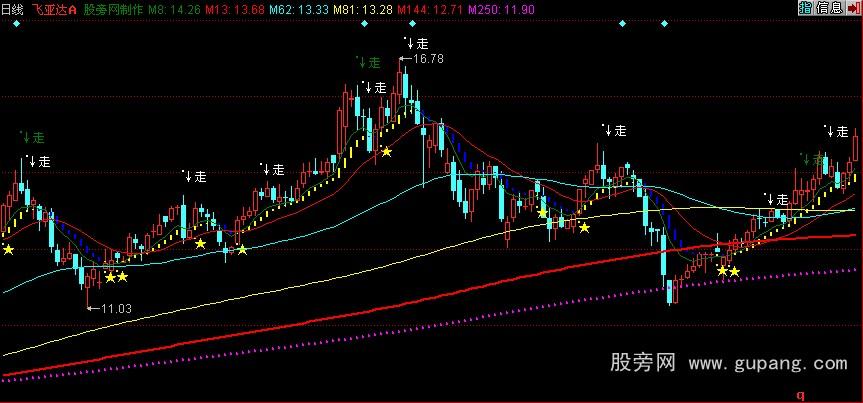Open the 日线 period selector
The height and width of the screenshot is (403, 863).
[14, 8]
